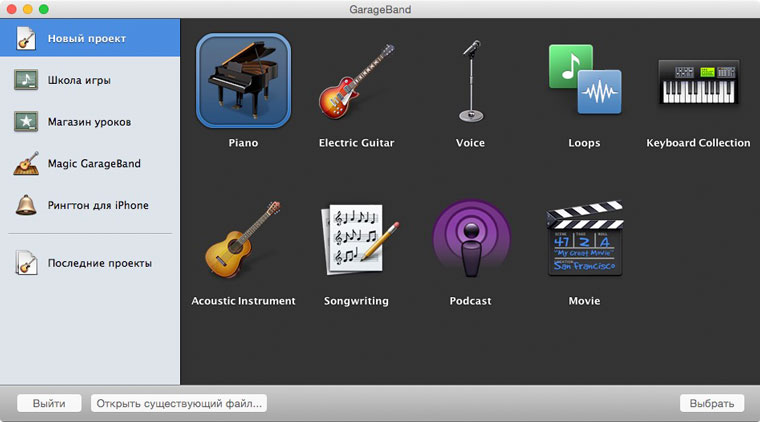
Task: Open Магазин уроков section
Action: [x=90, y=122]
